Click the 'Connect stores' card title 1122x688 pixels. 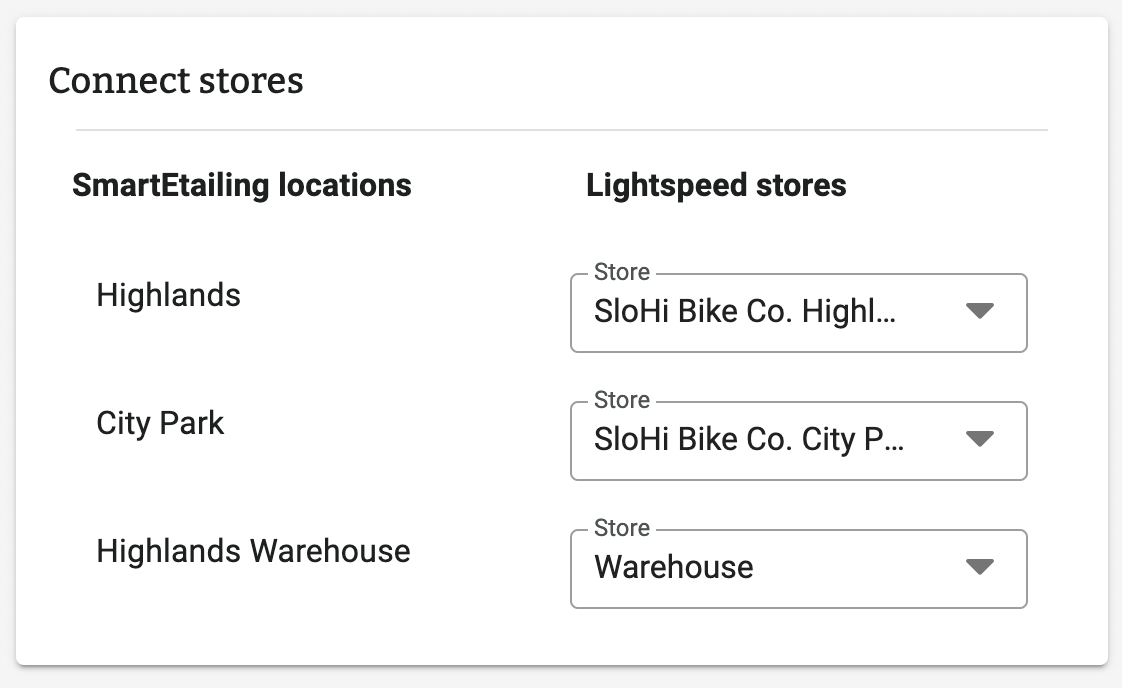(x=176, y=80)
